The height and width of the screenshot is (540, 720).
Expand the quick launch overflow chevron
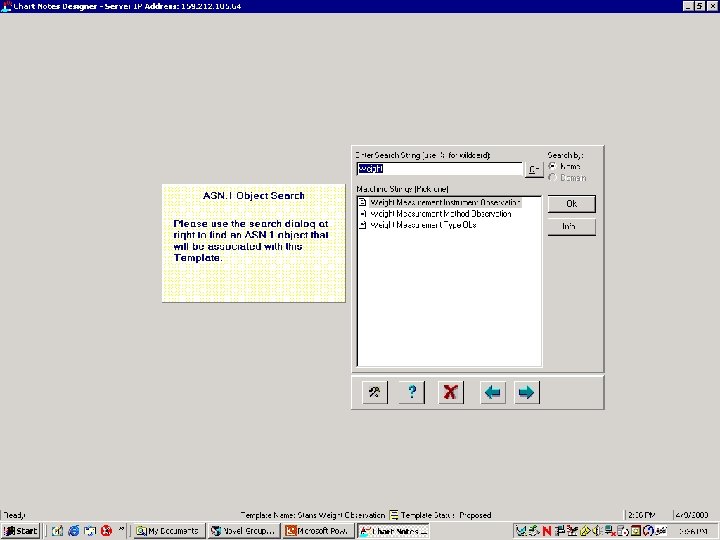click(x=121, y=529)
